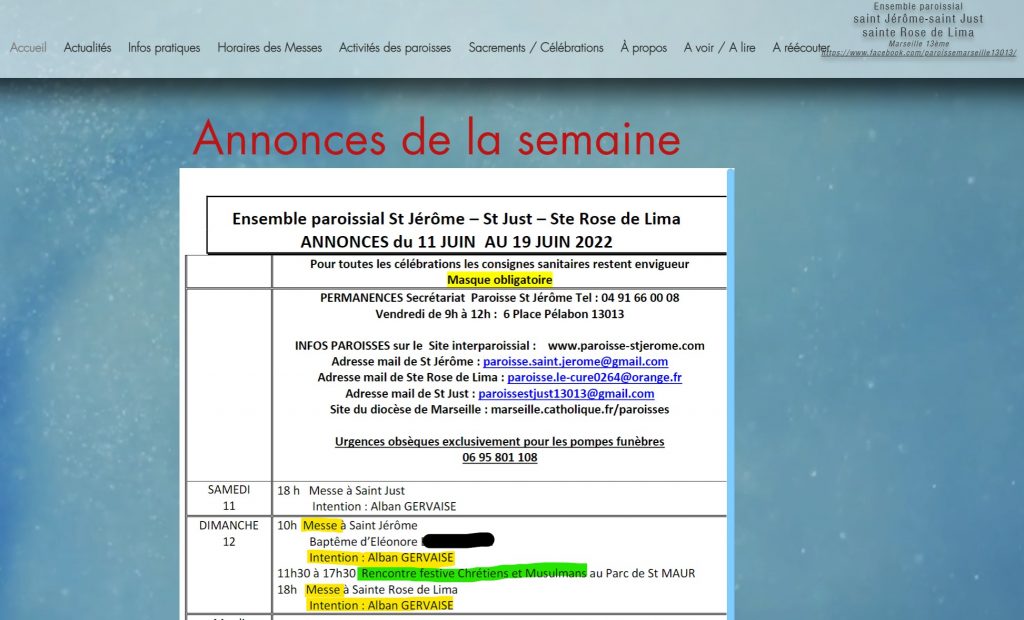Open the paroisse.le-cure0264@orange.fr email link
Image resolution: width=1024 pixels, height=620 pixels.
pyautogui.click(x=594, y=377)
